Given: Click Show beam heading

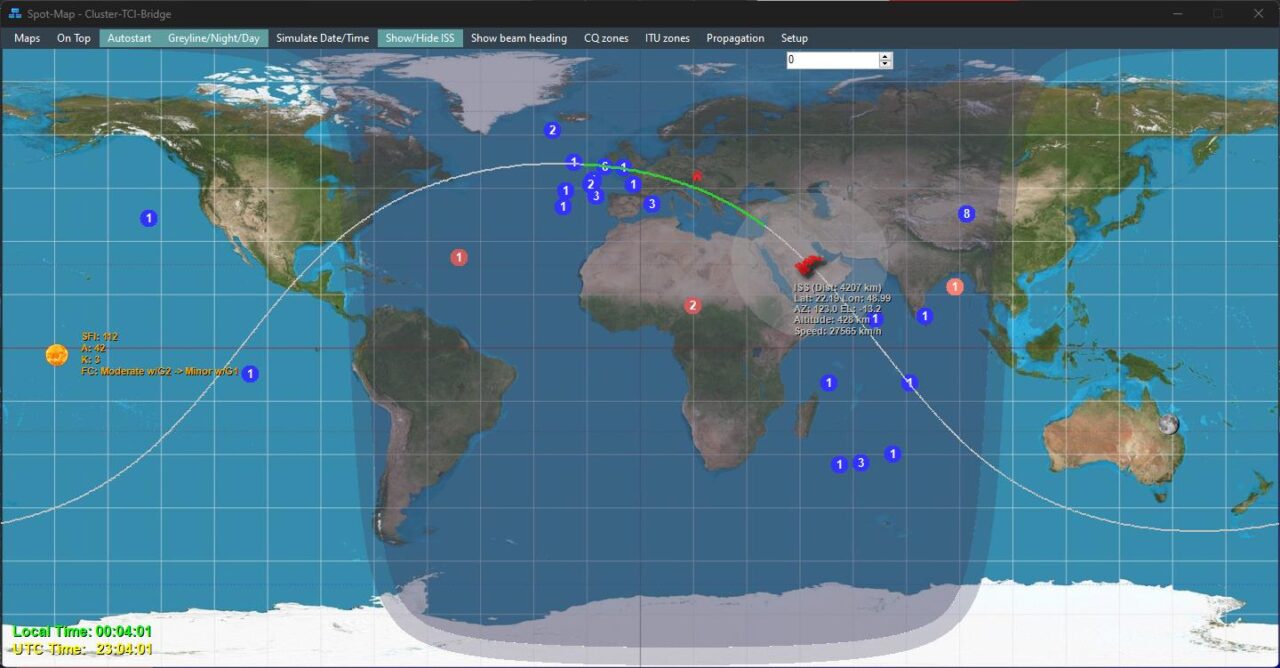Looking at the screenshot, I should (x=518, y=38).
